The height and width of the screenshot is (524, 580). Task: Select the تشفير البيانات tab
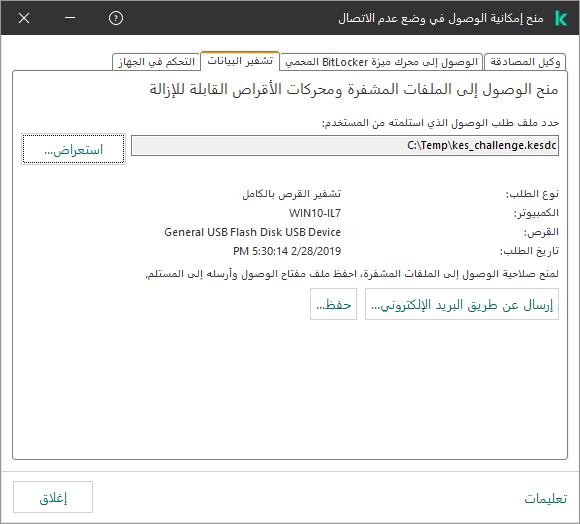tap(240, 61)
